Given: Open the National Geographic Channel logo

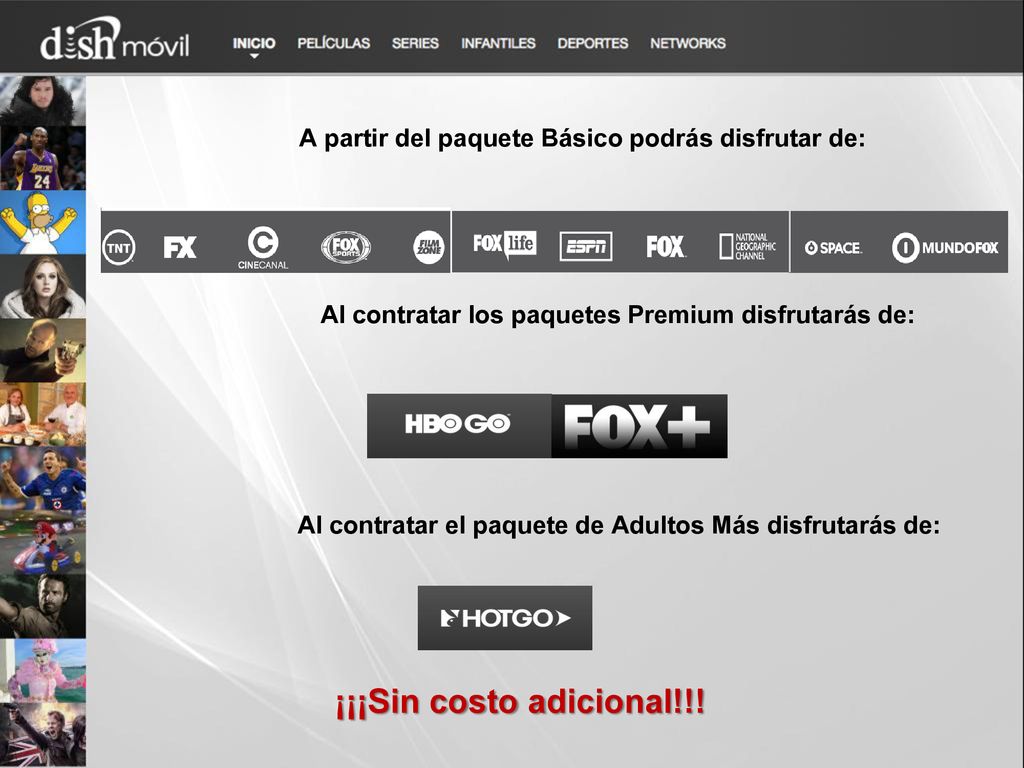Looking at the screenshot, I should (748, 246).
